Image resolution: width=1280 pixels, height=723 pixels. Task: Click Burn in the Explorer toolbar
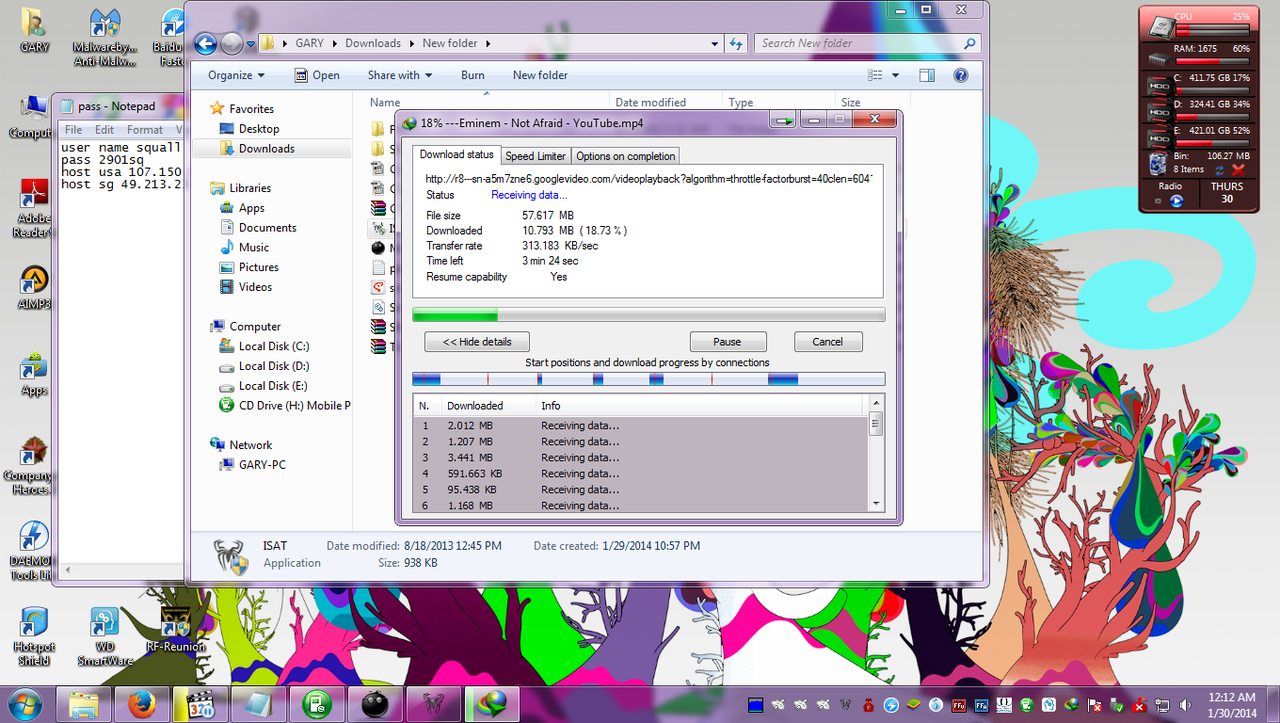(x=473, y=75)
